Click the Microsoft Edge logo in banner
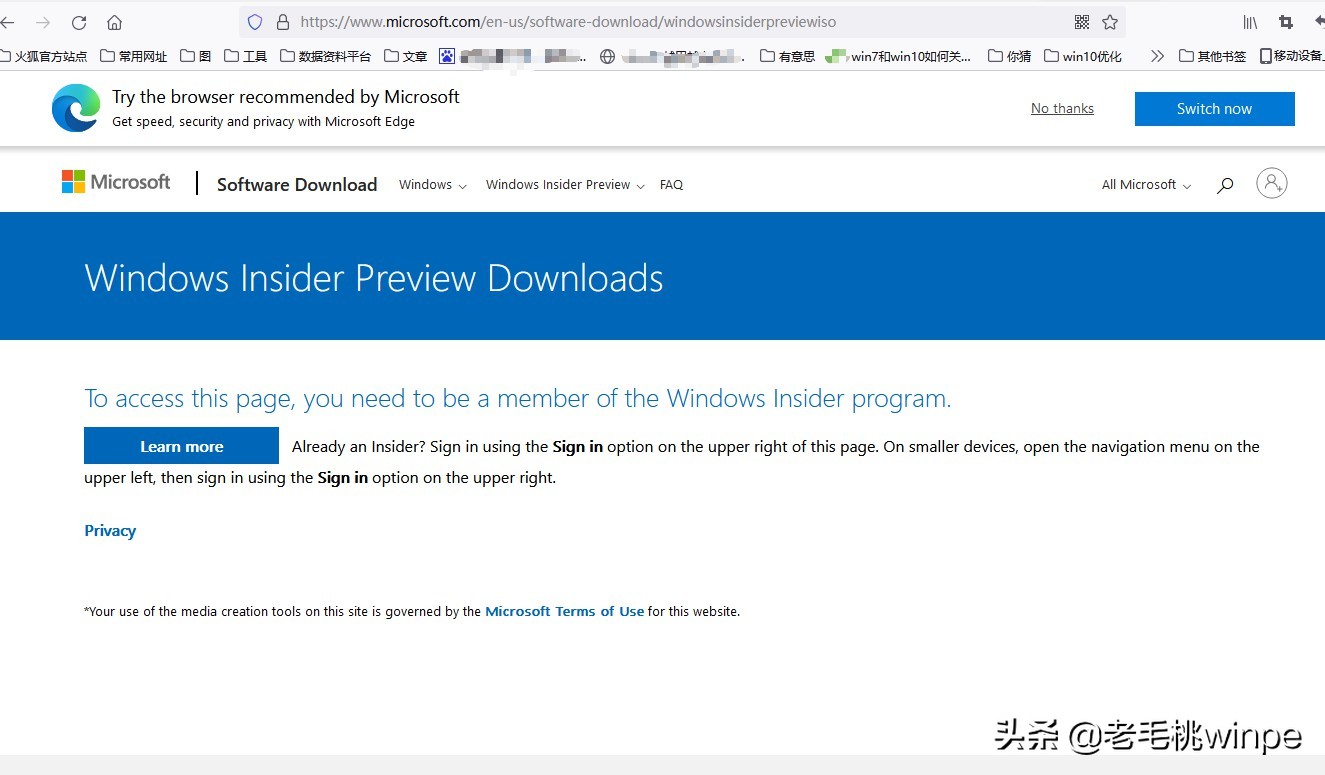 (76, 108)
